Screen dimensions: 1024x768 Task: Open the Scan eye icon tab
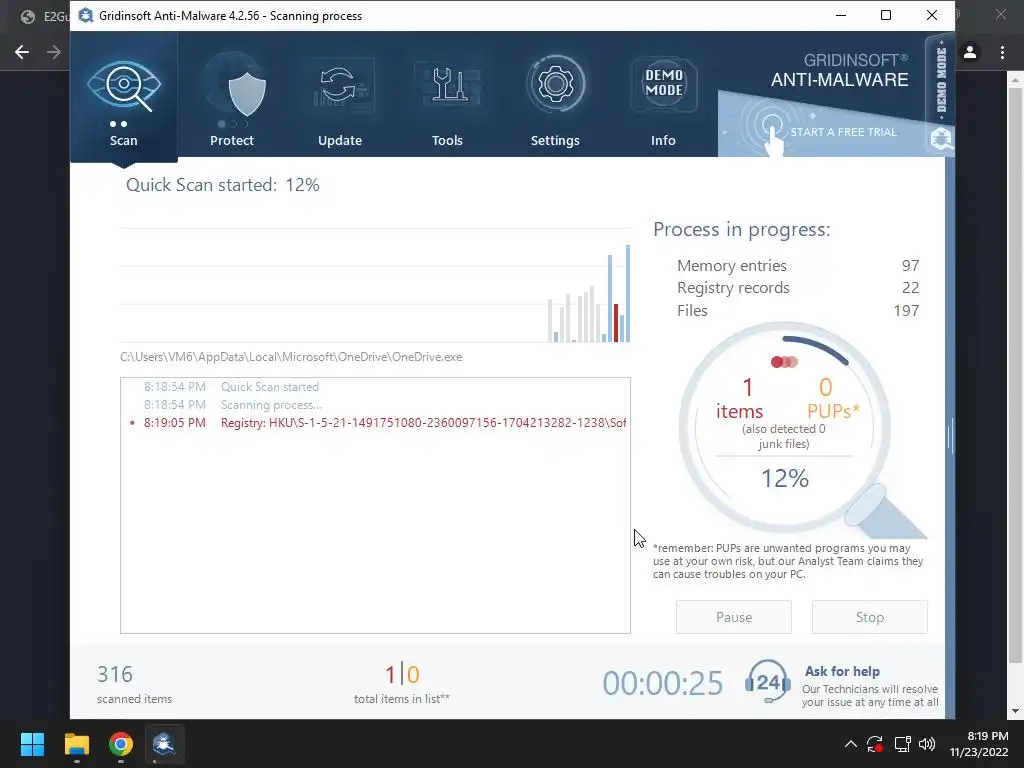(x=124, y=86)
